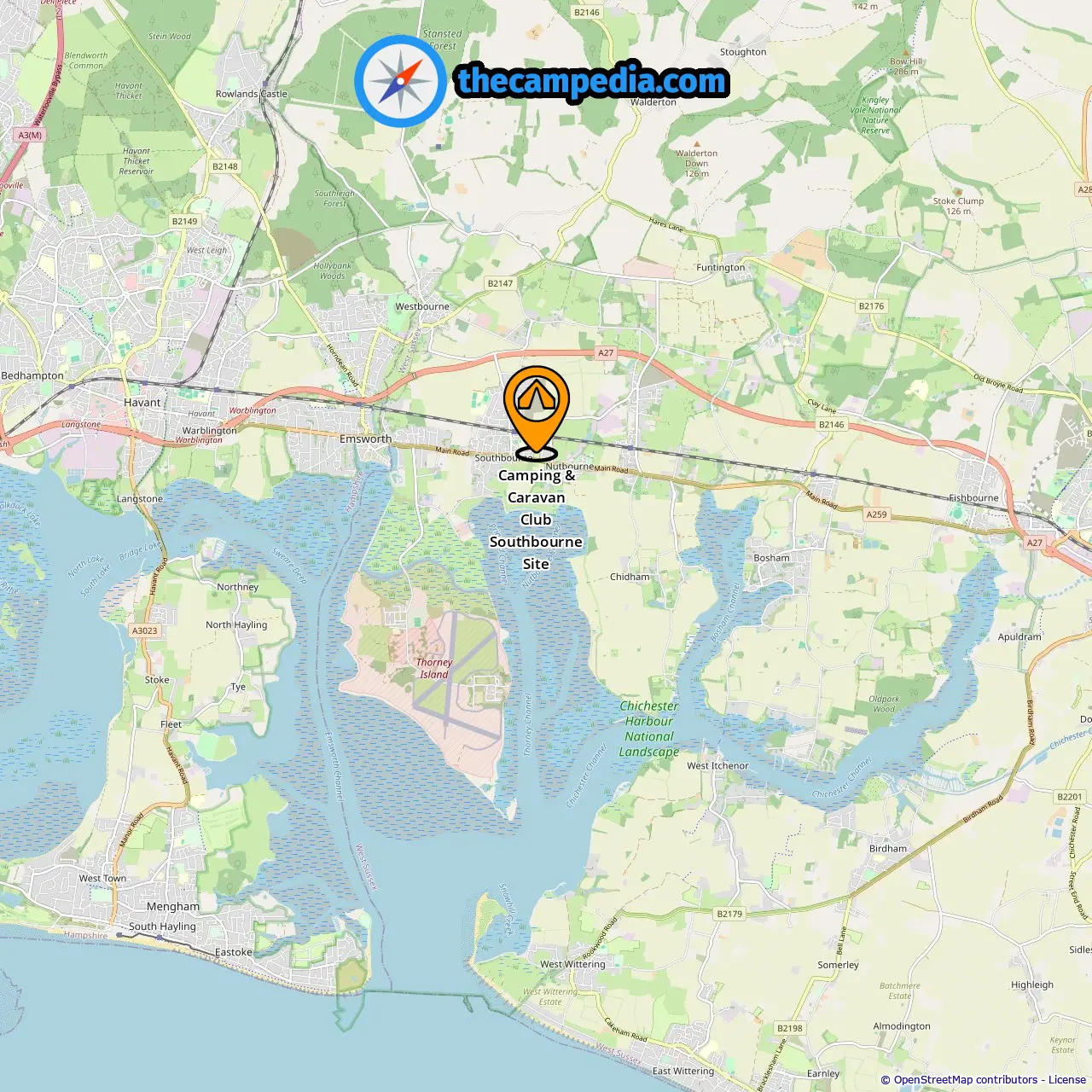Click the blue compass logo icon

[x=400, y=82]
